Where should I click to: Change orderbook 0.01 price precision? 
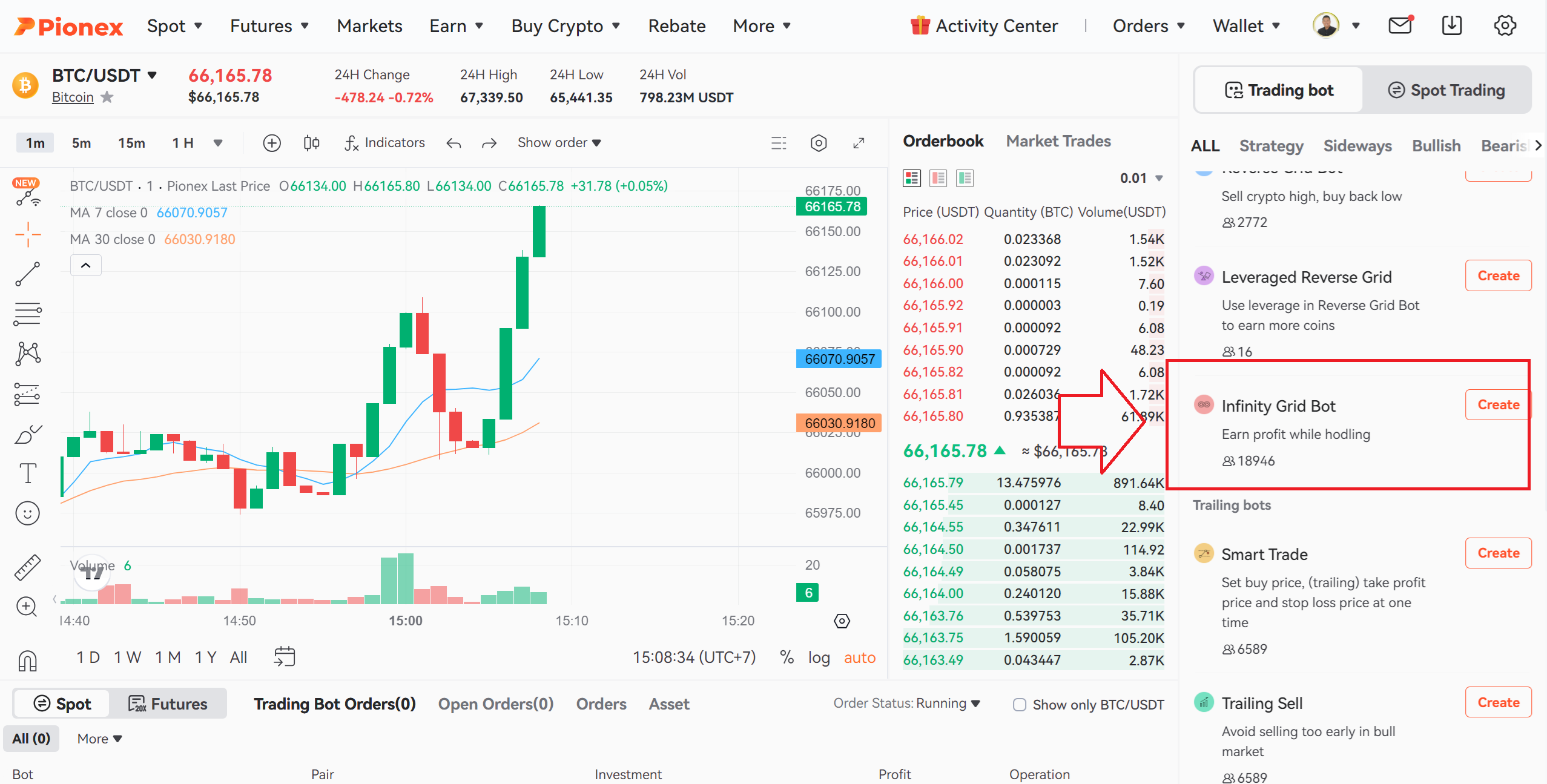[1141, 178]
